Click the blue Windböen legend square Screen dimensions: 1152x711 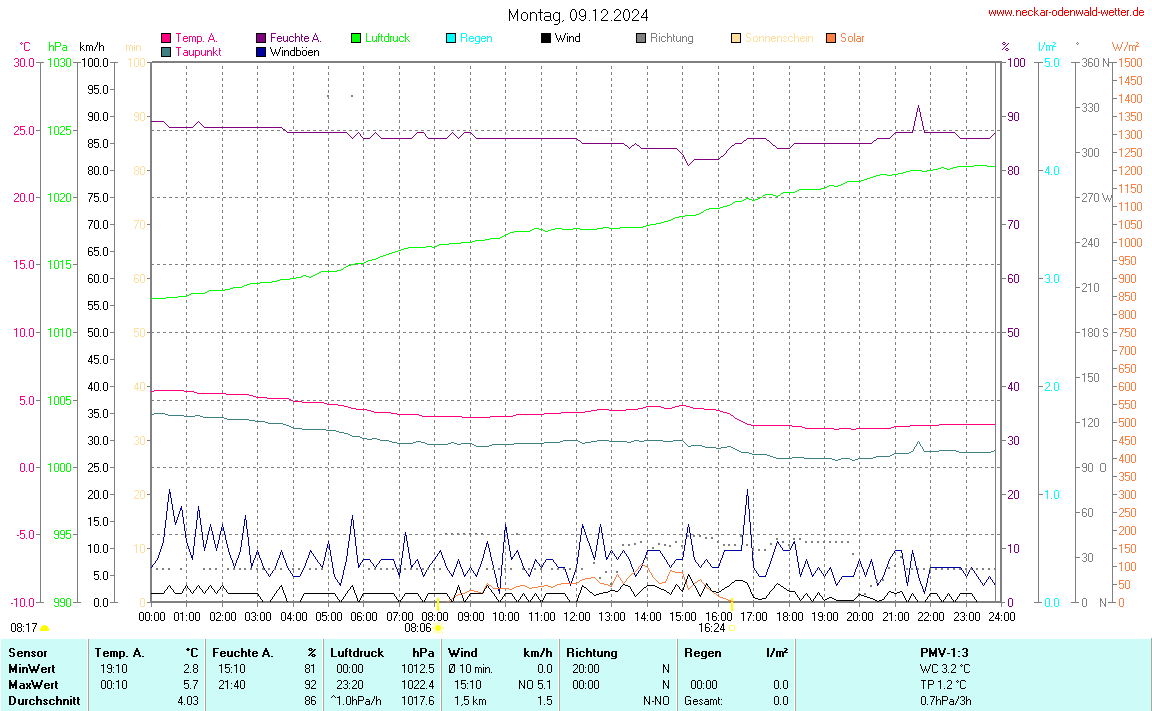(262, 52)
